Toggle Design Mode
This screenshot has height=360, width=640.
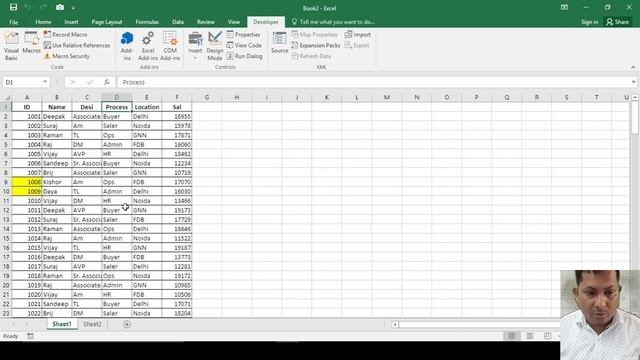[215, 46]
